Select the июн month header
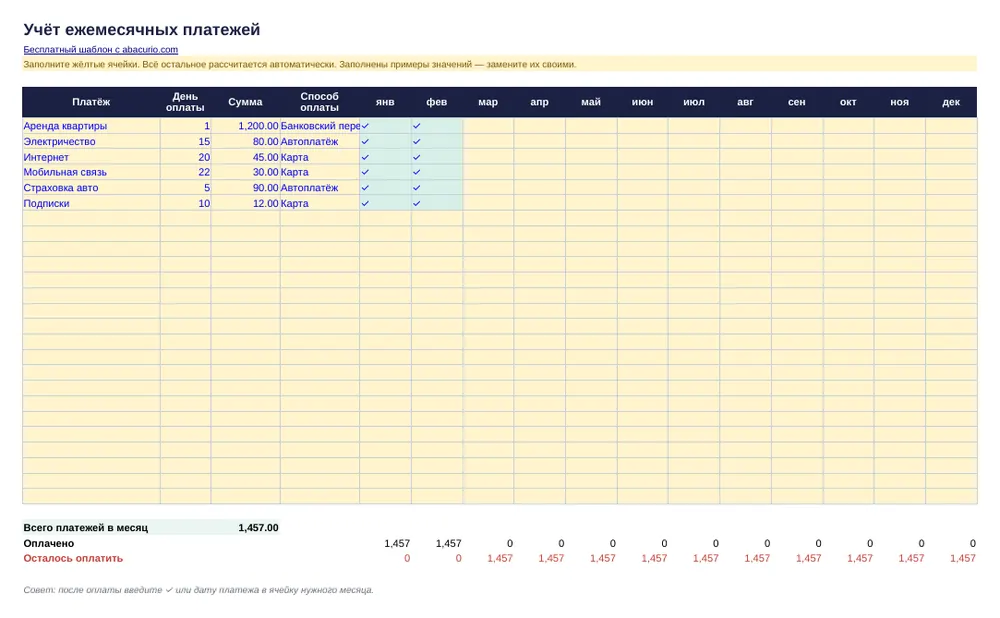The image size is (1000, 618). tap(642, 102)
